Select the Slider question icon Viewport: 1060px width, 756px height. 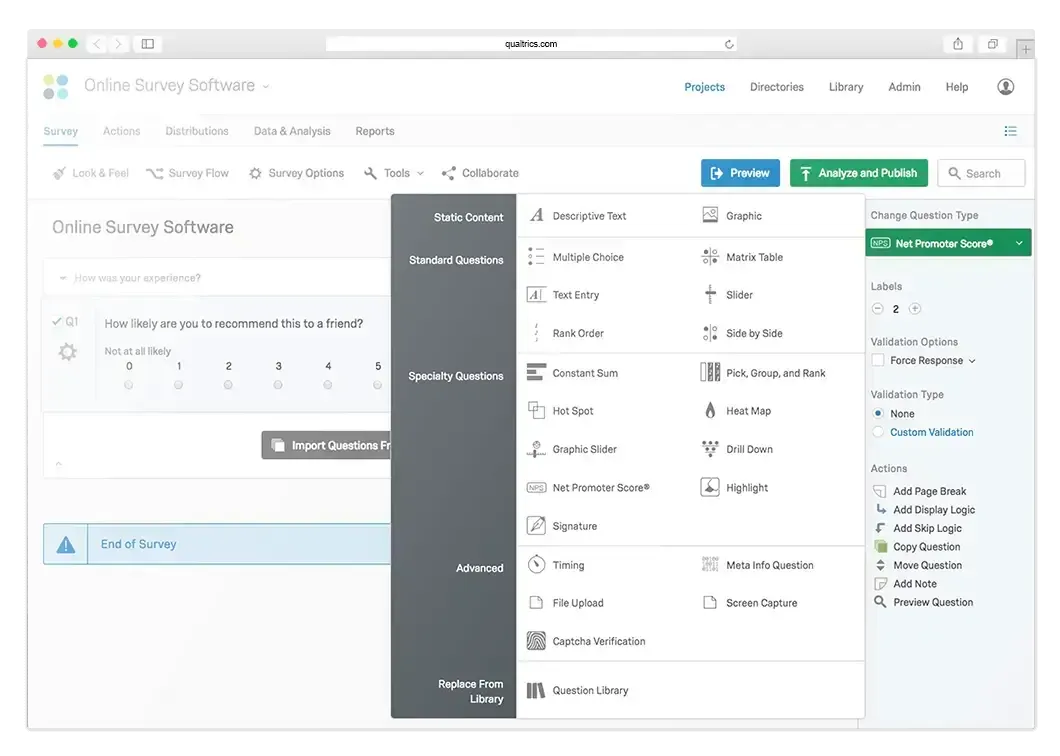pyautogui.click(x=710, y=294)
